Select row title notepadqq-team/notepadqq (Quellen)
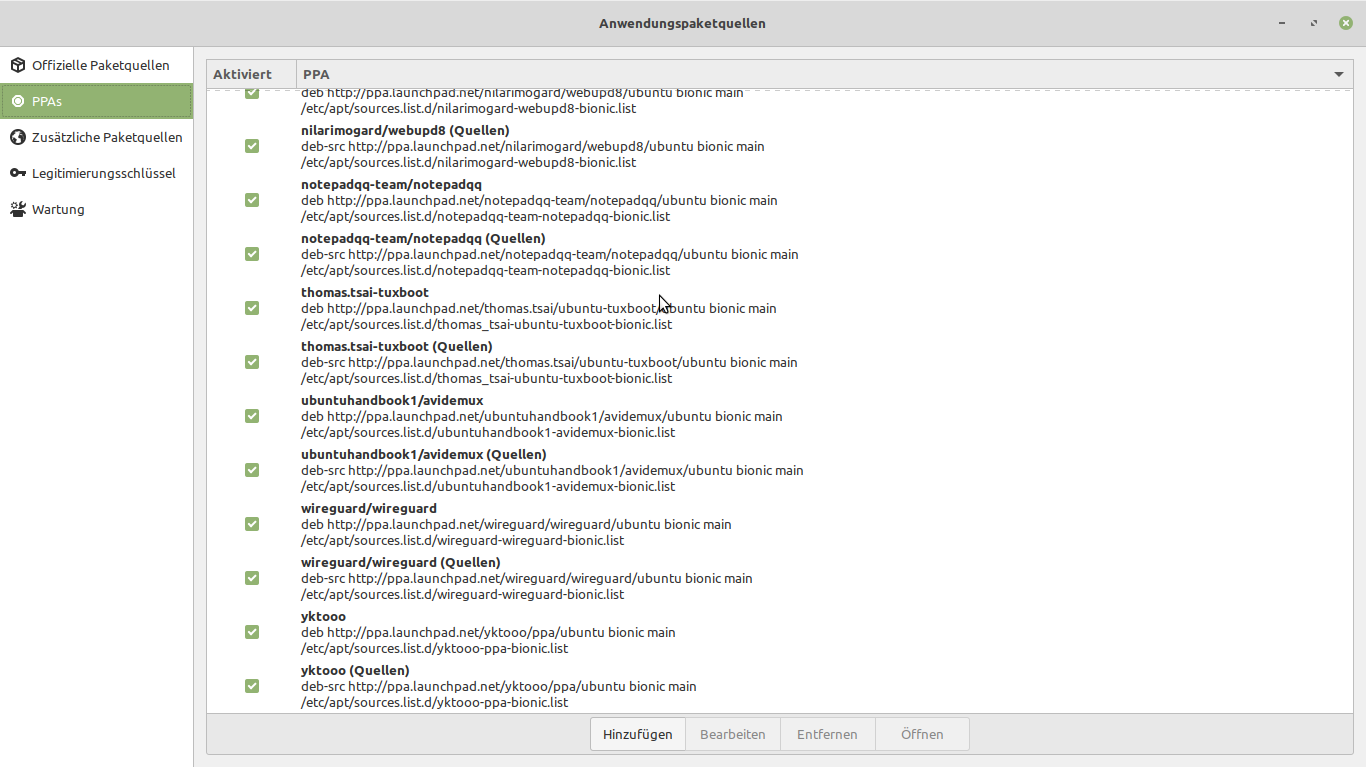1366x767 pixels. pos(423,238)
